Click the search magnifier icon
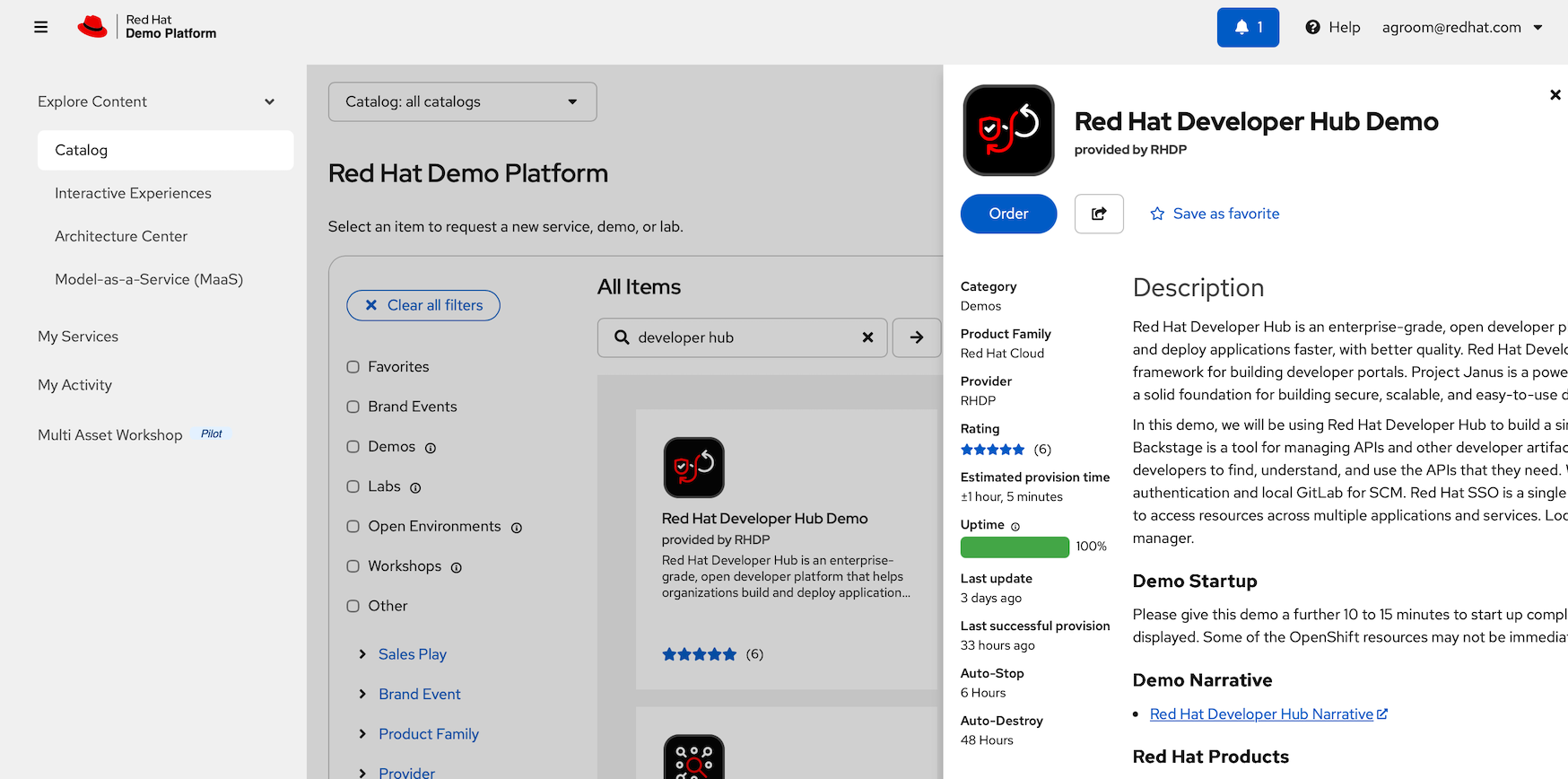Screen dimensions: 1568x779 (x=622, y=337)
